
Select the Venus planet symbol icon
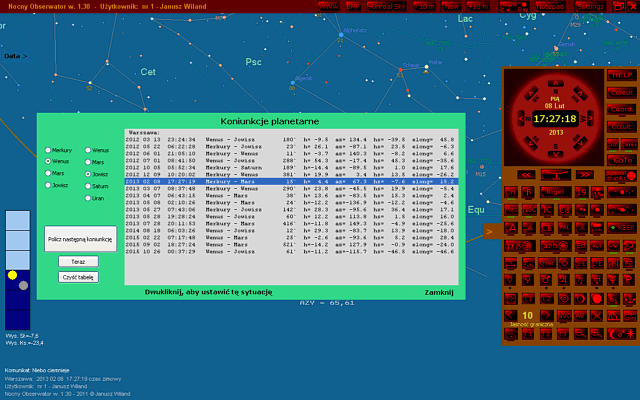[x=528, y=280]
